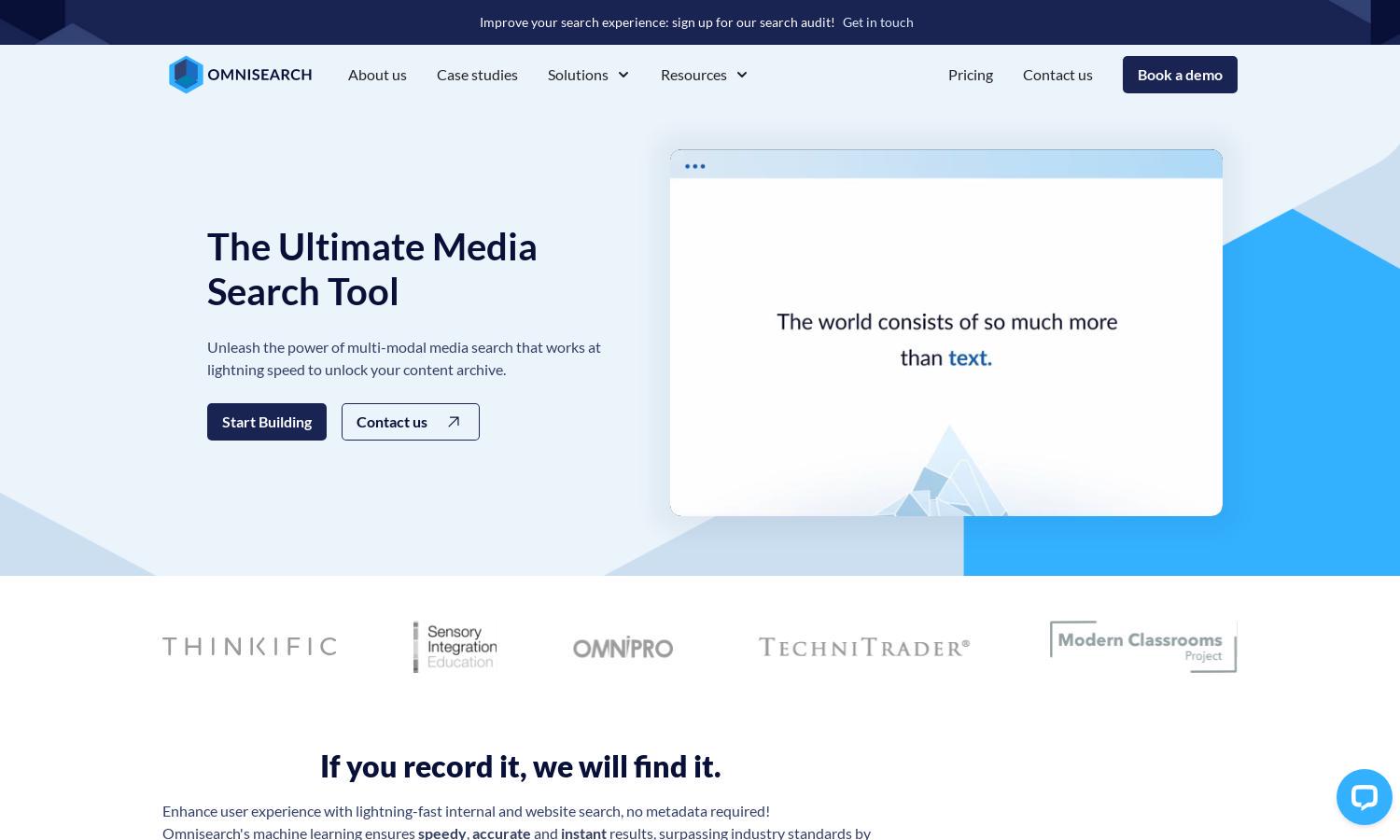Click the Unleash the power hero paragraph

click(404, 358)
